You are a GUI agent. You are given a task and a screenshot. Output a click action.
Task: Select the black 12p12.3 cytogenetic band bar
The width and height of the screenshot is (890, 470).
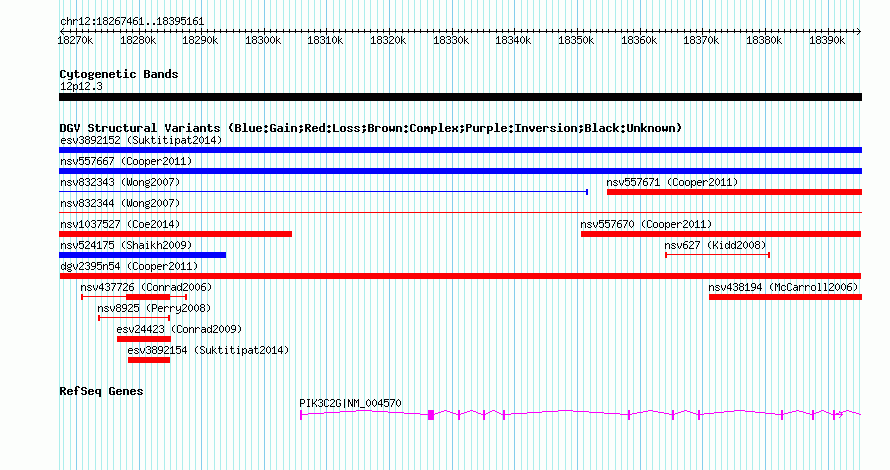[460, 97]
